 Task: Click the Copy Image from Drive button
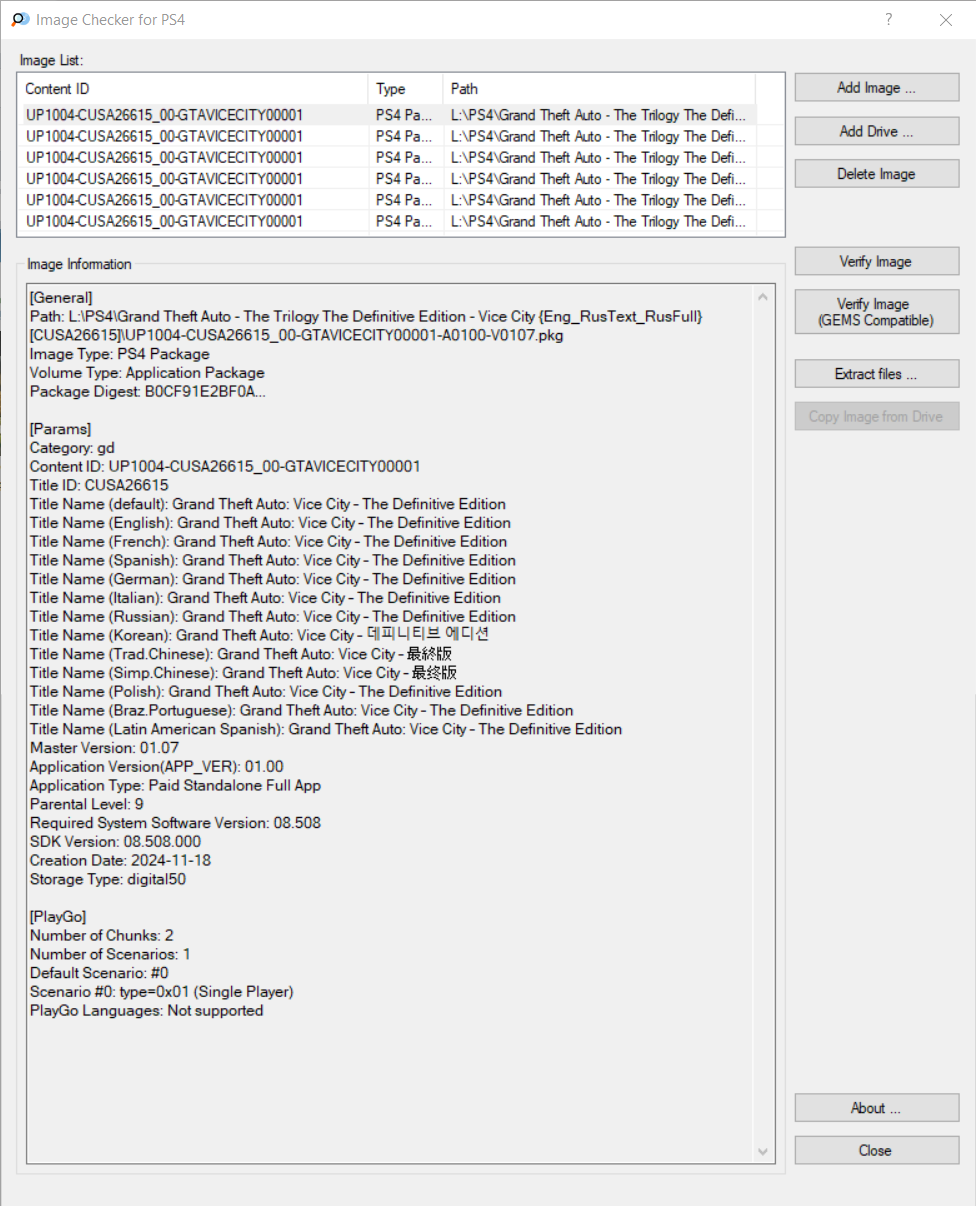point(877,417)
